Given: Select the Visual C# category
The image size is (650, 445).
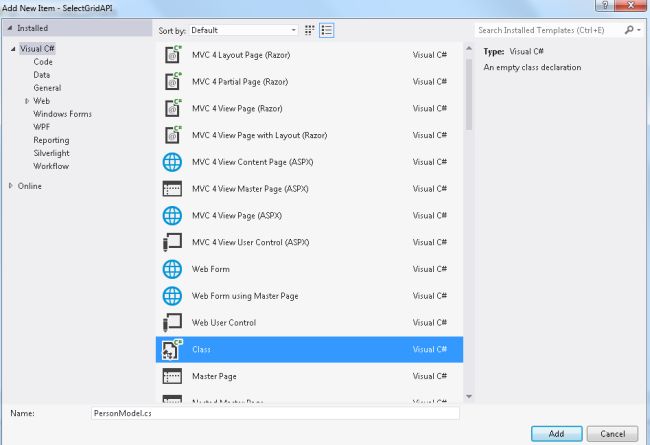Looking at the screenshot, I should coord(37,49).
